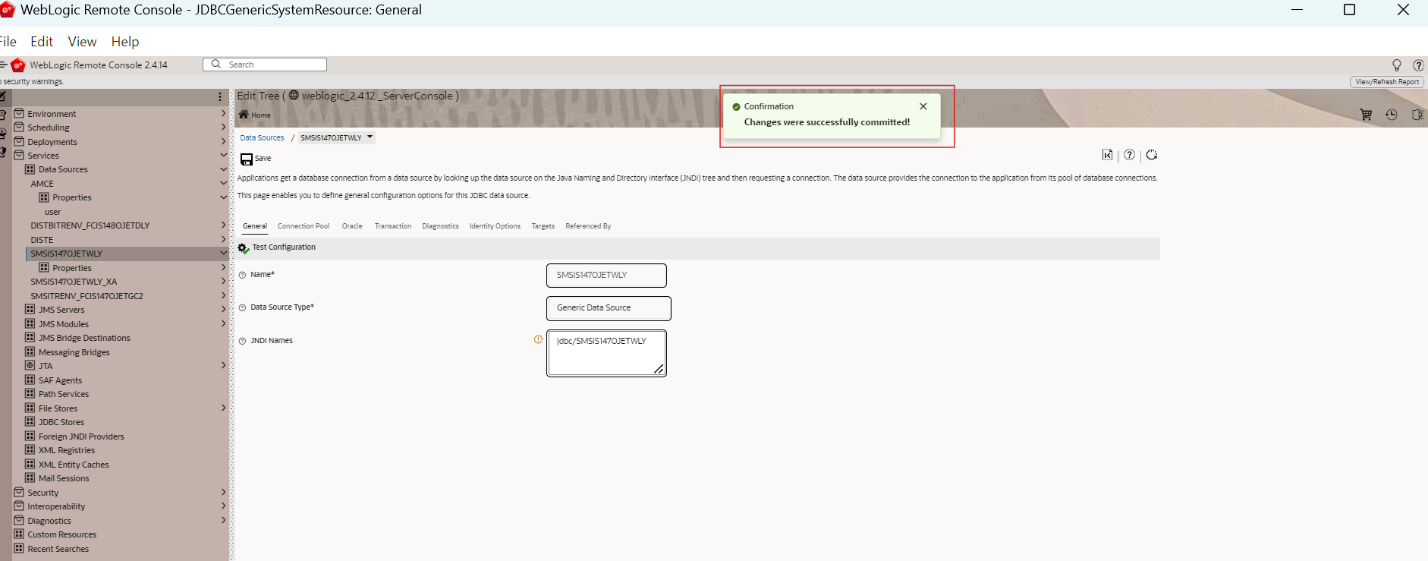Expand the SMSIS147OJETWLY_XA node chevron
This screenshot has width=1428, height=561.
click(x=223, y=282)
